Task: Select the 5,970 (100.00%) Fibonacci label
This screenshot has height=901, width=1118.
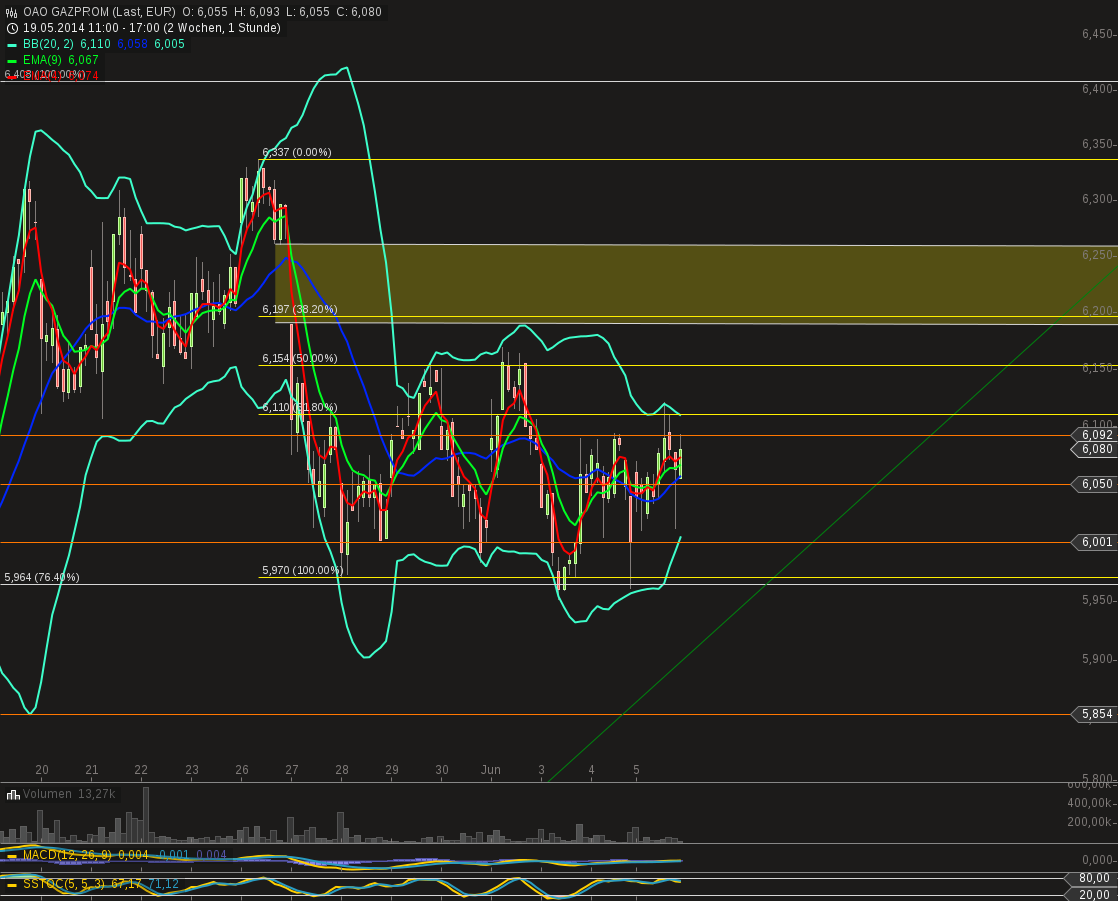Action: [x=302, y=570]
